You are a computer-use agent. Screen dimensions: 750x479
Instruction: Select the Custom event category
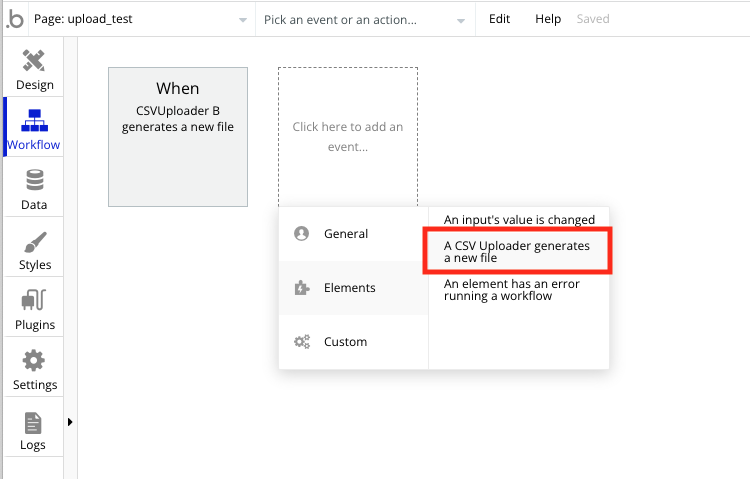(353, 342)
